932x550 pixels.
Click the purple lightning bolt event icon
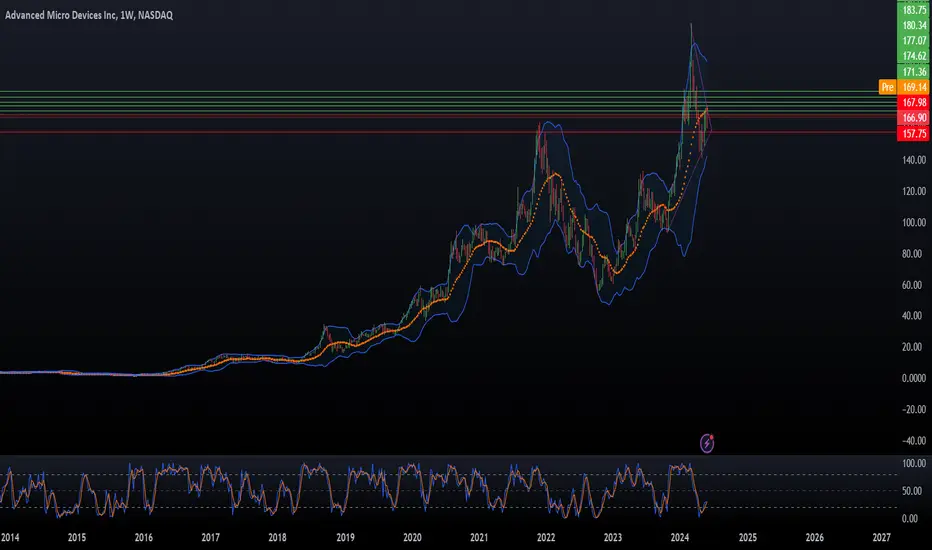pos(706,443)
